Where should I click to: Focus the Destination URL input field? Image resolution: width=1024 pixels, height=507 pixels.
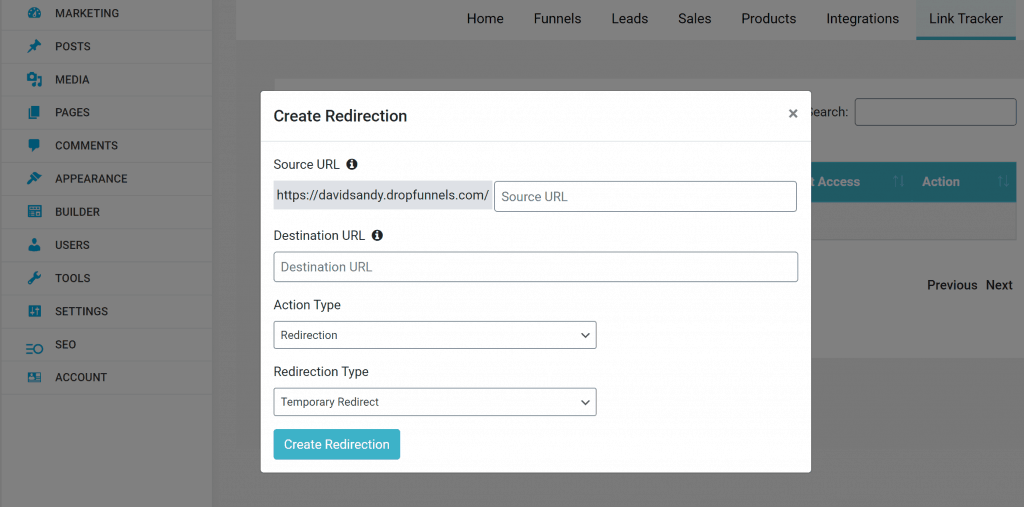pos(535,267)
